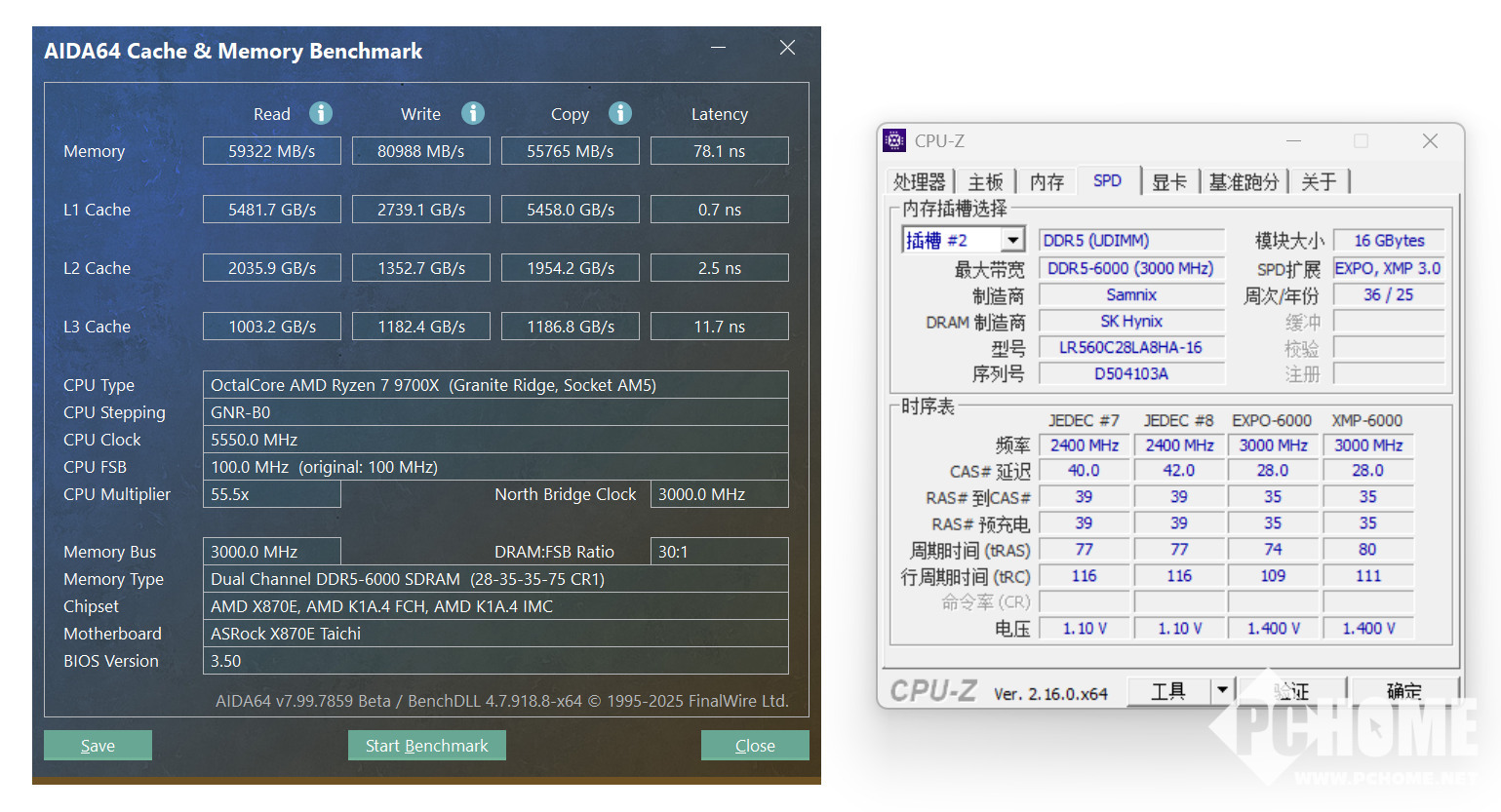Open the memory slot #2 dropdown
Viewport: 1501px width, 812px height.
click(x=1013, y=240)
